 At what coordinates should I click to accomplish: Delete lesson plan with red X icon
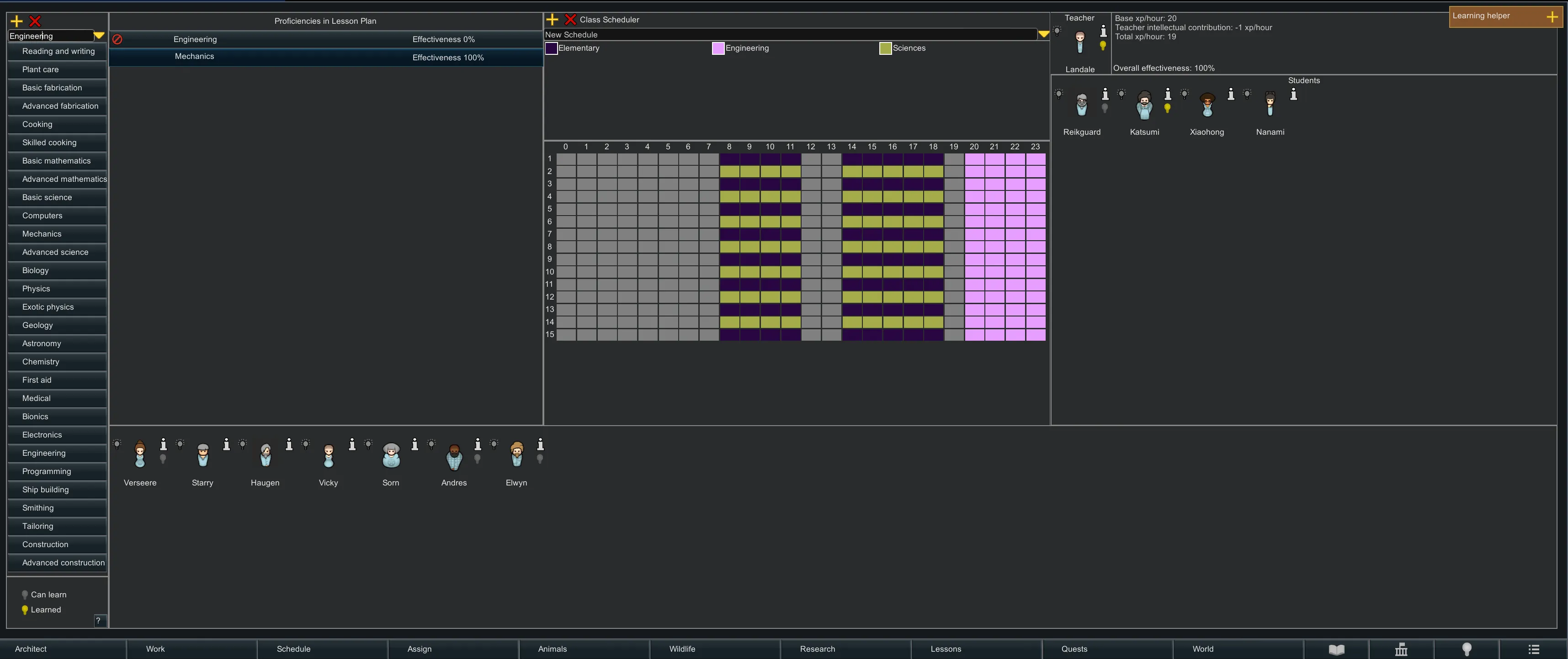35,21
